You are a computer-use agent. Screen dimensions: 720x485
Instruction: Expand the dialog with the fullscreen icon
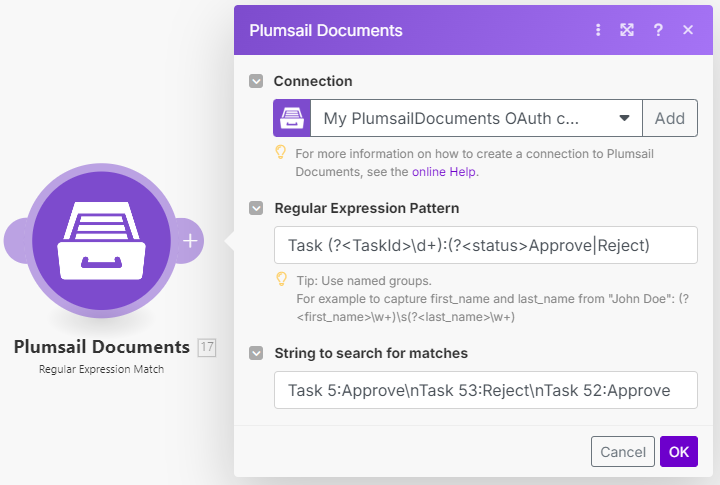[627, 30]
